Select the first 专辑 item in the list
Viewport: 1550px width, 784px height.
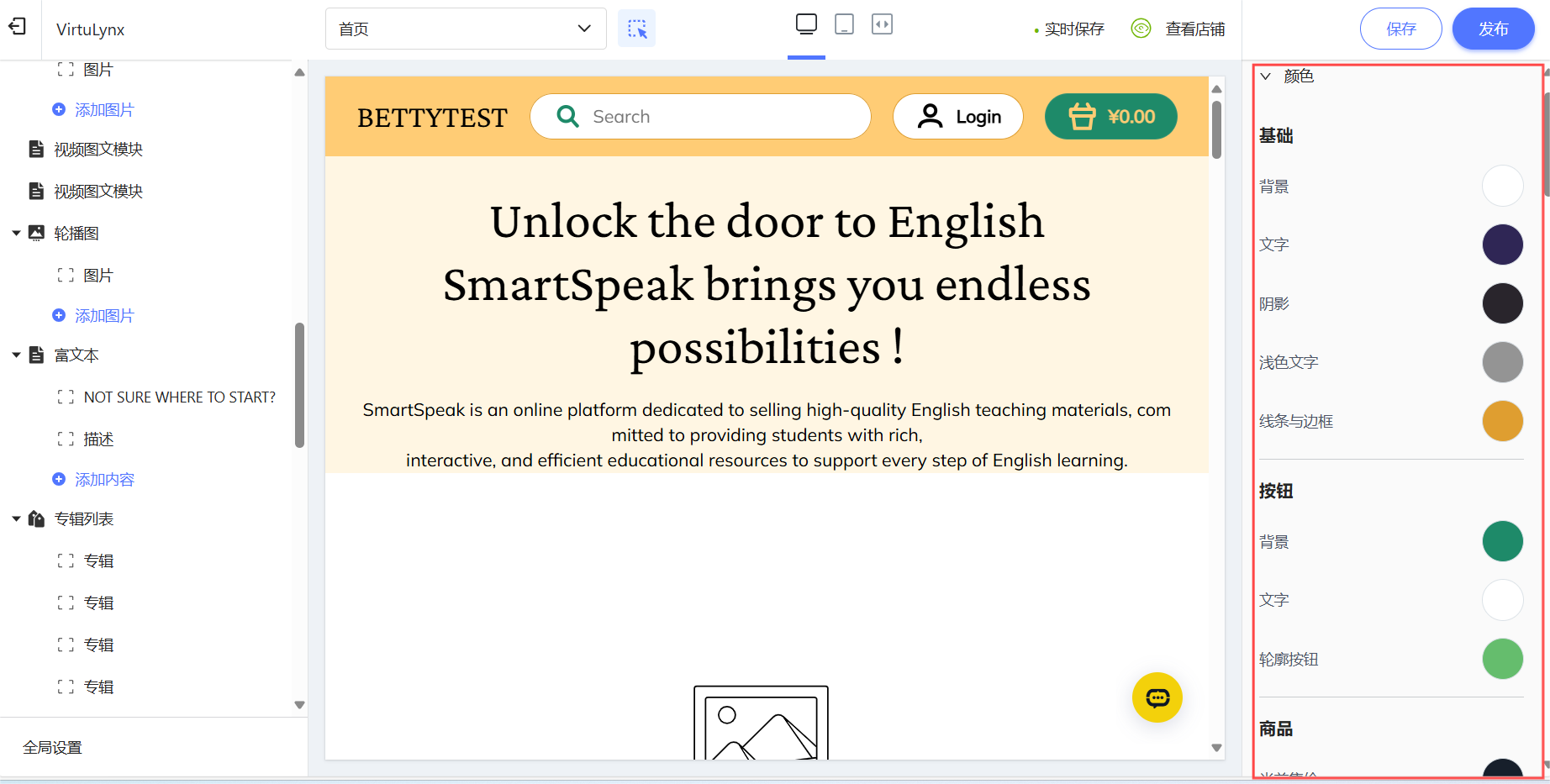click(98, 561)
